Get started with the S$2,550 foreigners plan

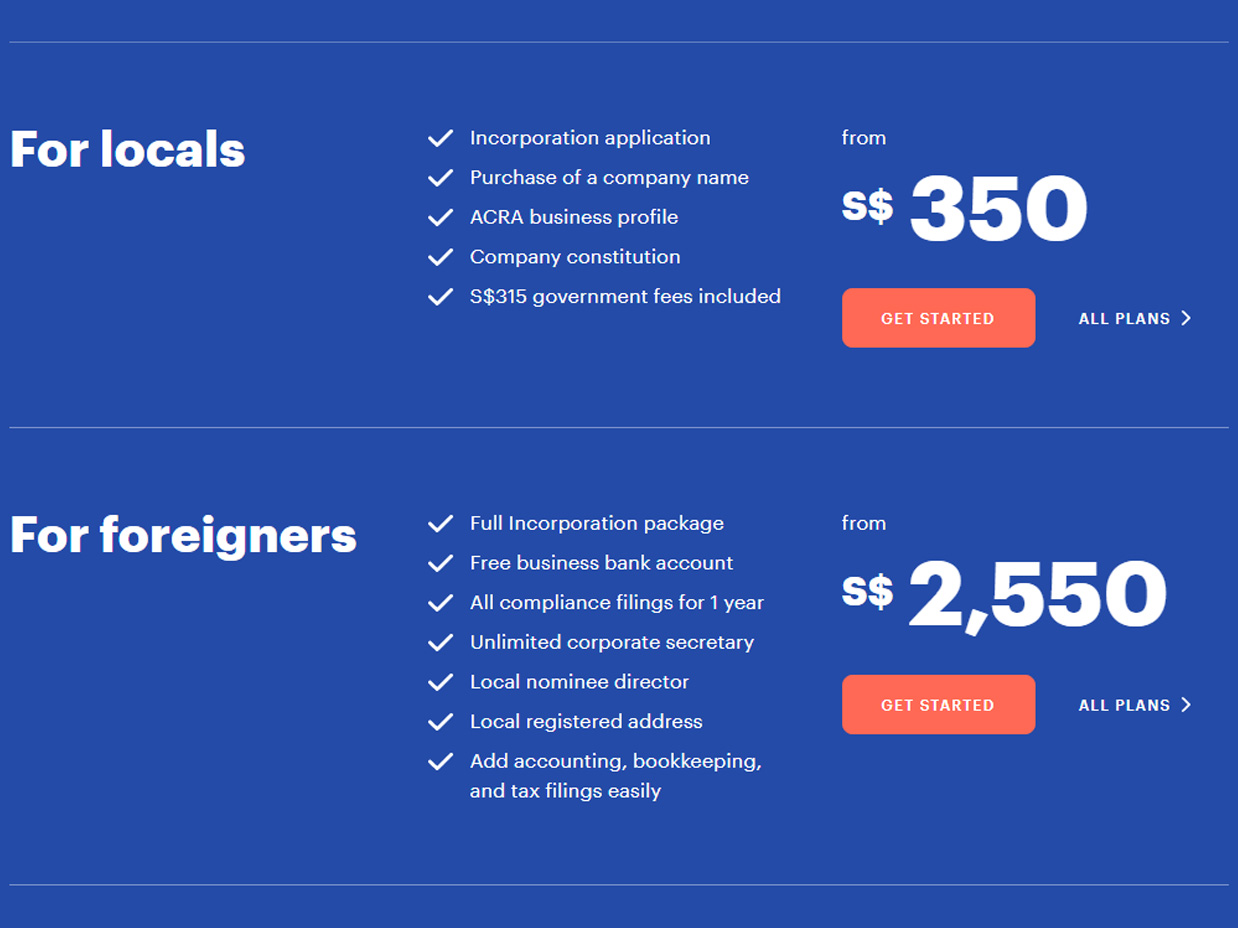938,705
